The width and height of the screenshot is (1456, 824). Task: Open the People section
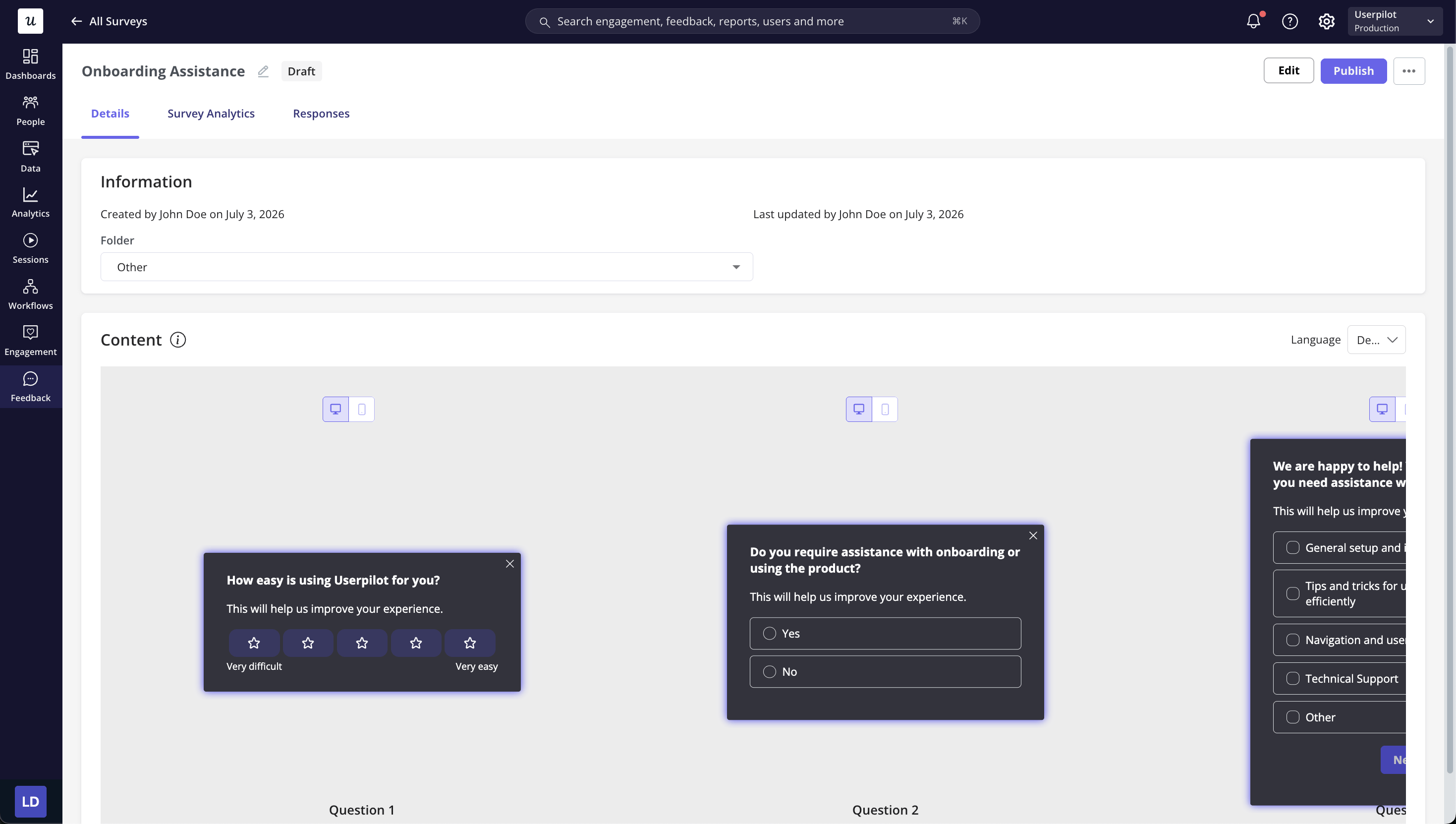31,111
